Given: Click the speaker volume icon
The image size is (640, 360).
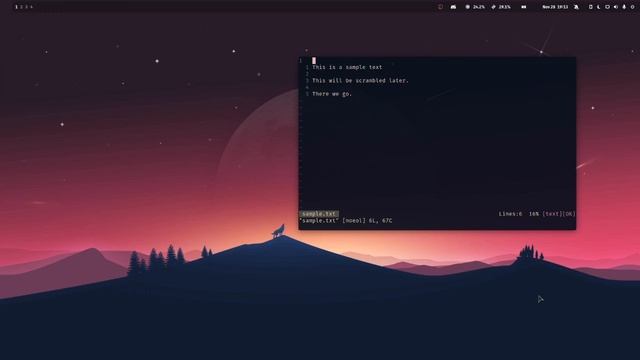Looking at the screenshot, I should 616,7.
